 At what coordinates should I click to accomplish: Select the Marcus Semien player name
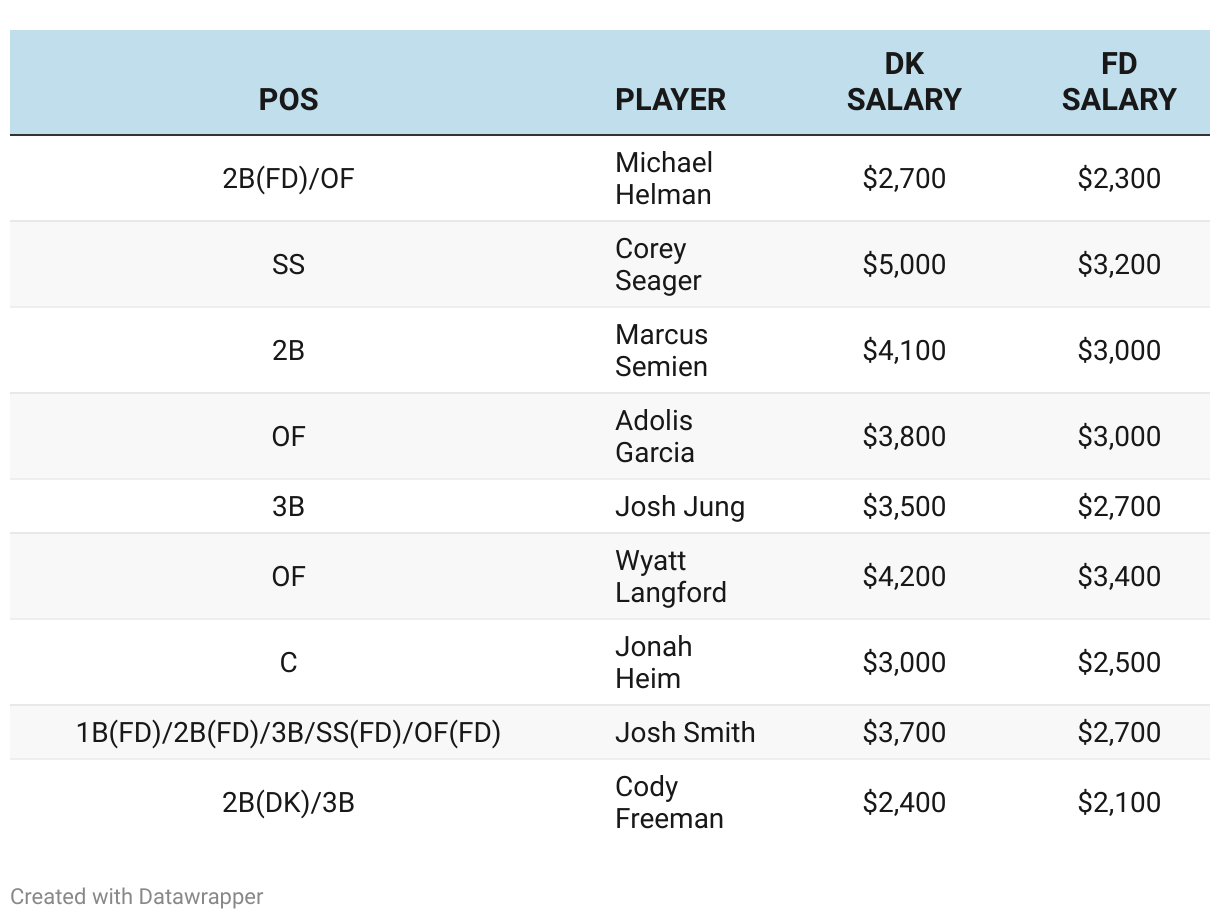[661, 350]
